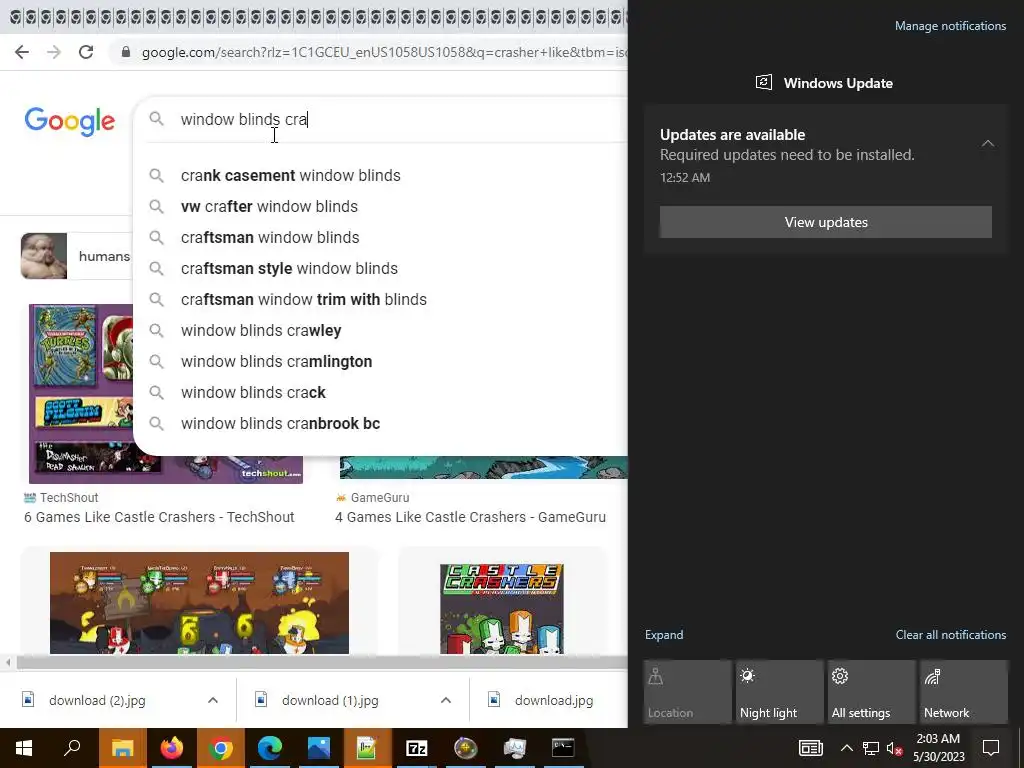This screenshot has width=1024, height=768.
Task: Open 7-Zip from the taskbar
Action: [x=417, y=748]
